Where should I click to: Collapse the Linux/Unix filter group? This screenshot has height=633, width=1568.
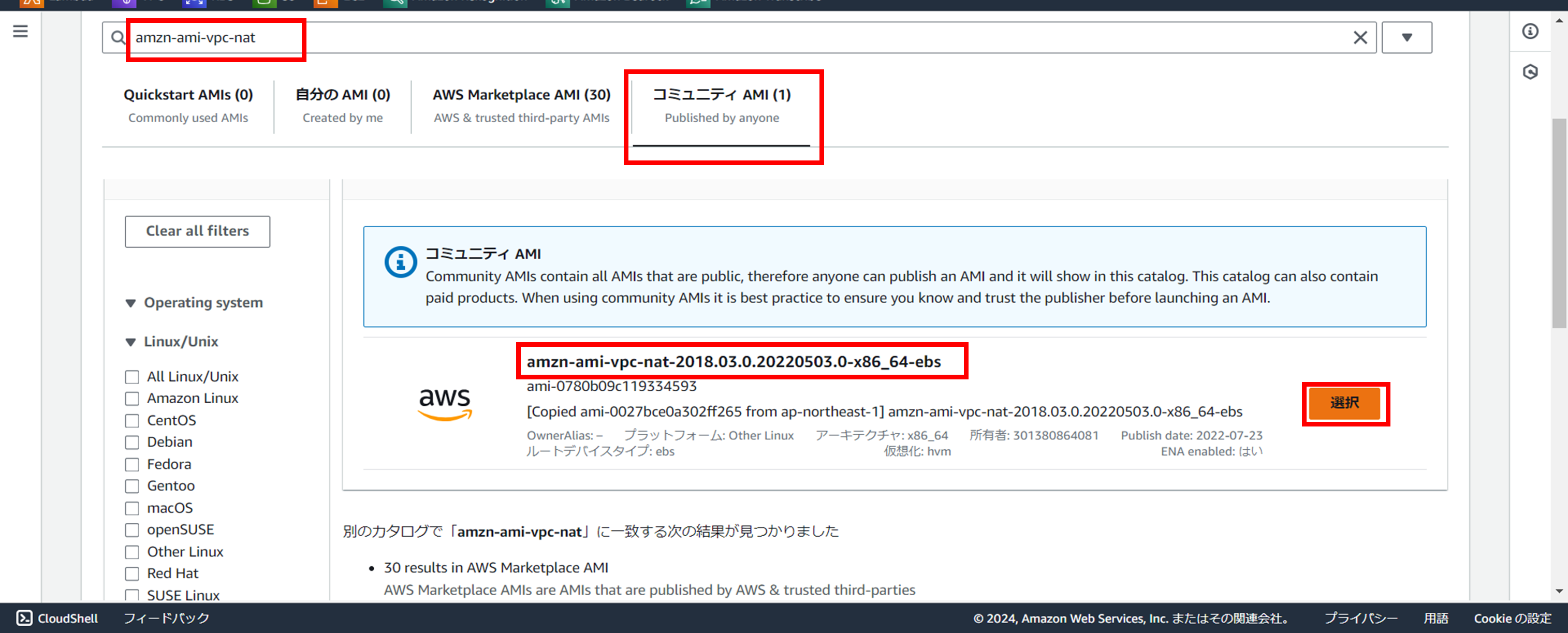click(x=130, y=342)
